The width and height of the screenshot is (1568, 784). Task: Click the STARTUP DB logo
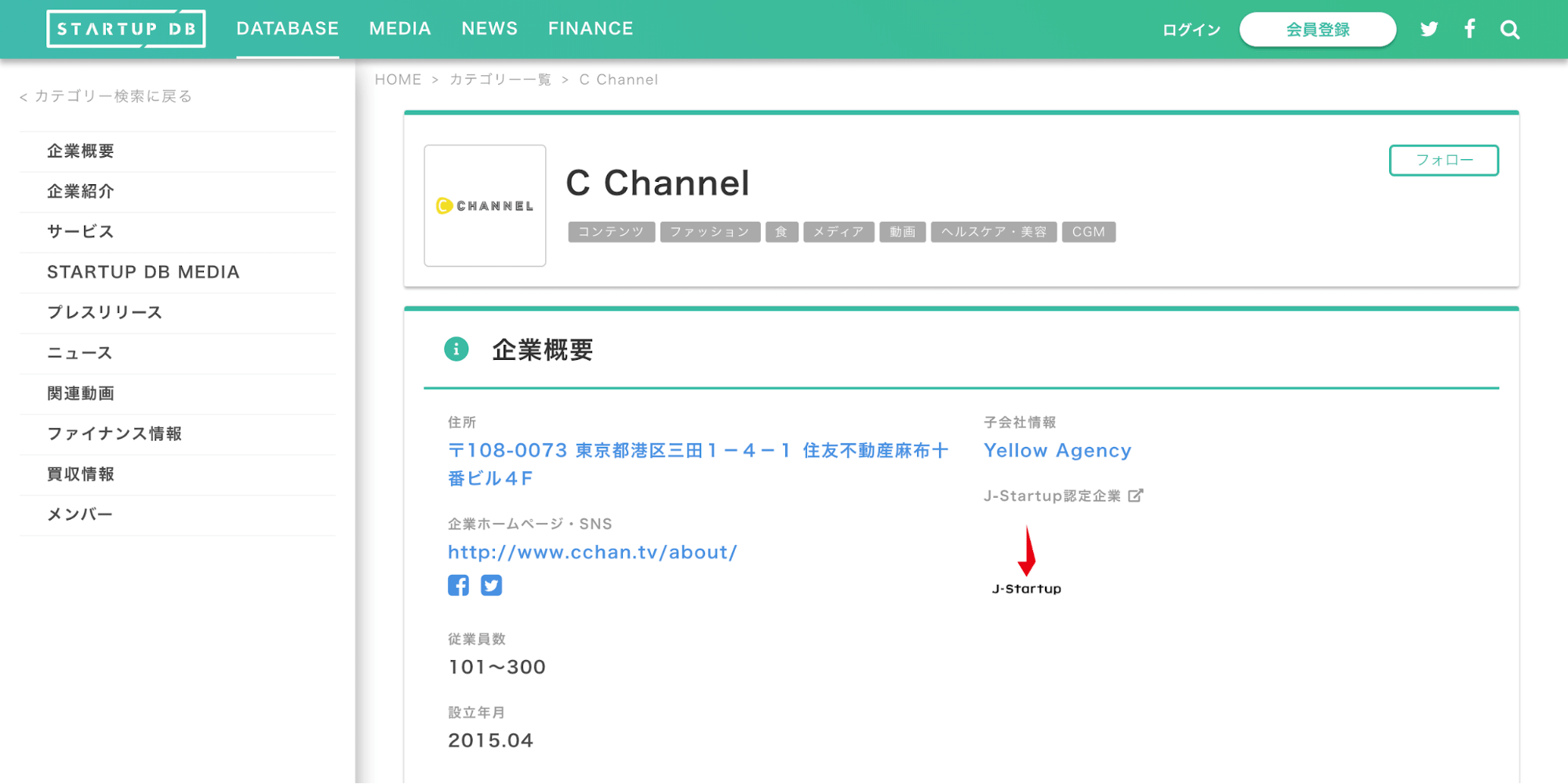pyautogui.click(x=126, y=29)
